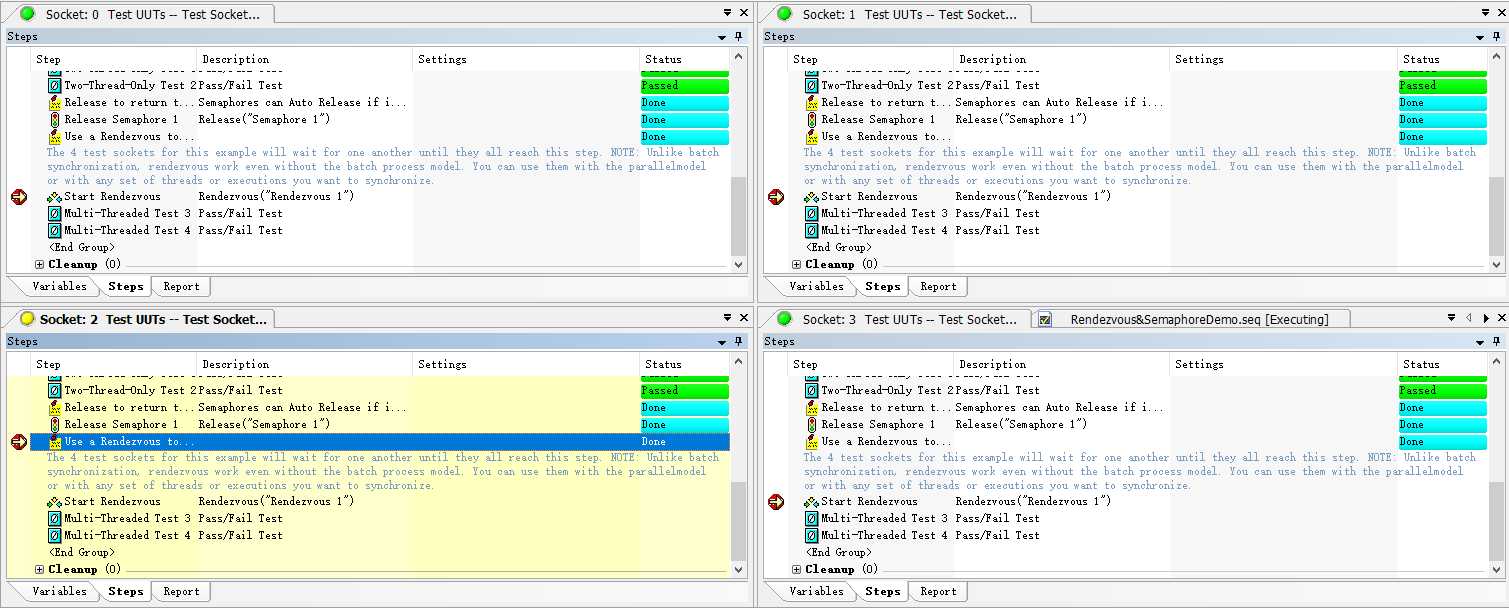Click Description column header in Socket 1

1061,60
